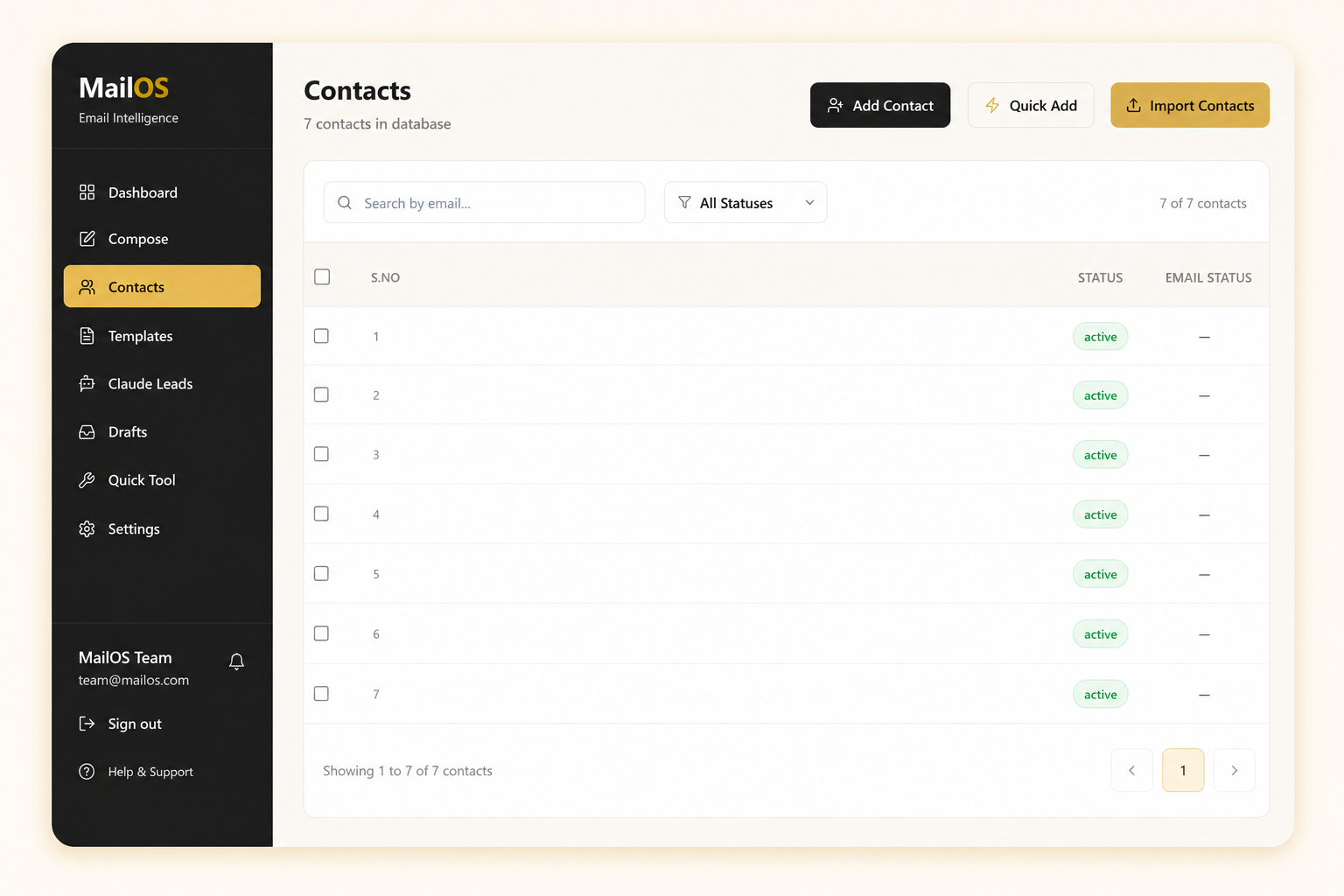Click the Sign out arrow icon
Screen dimensions: 1344x896
[87, 724]
